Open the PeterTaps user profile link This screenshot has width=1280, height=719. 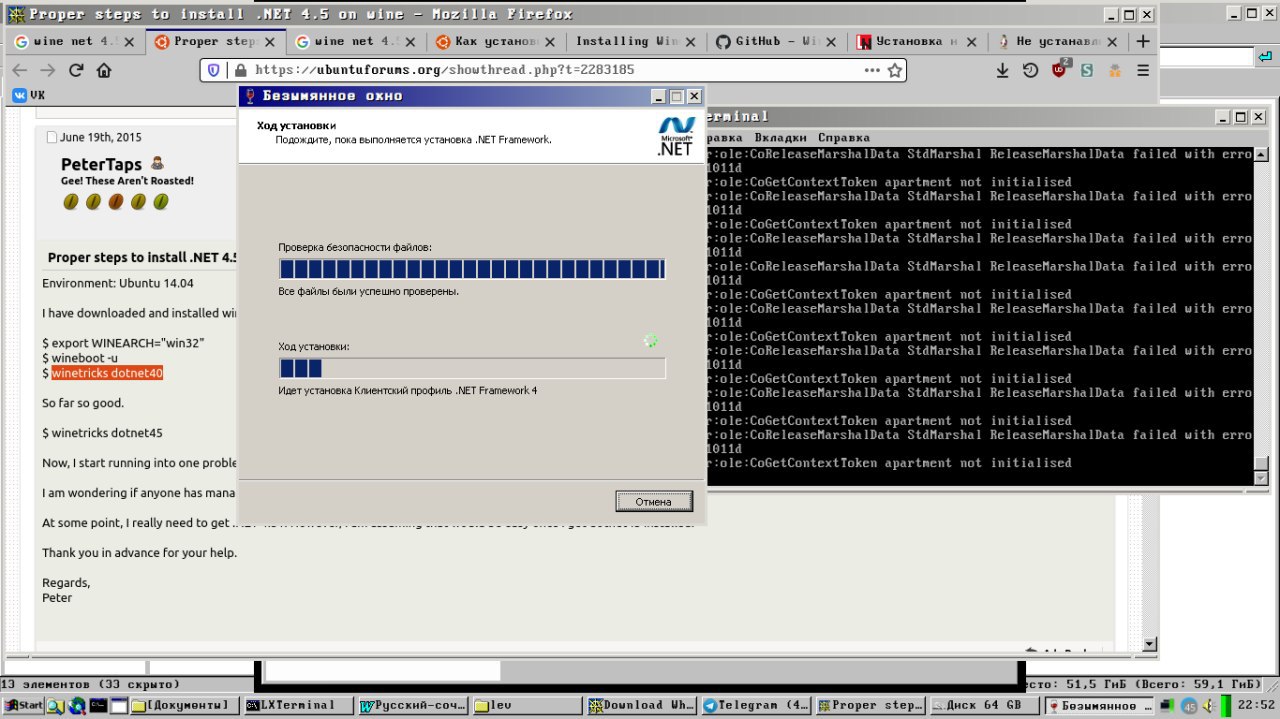tap(101, 164)
